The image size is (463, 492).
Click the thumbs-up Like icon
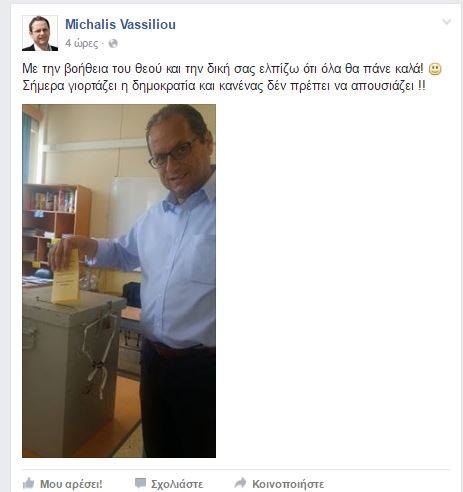pos(29,483)
